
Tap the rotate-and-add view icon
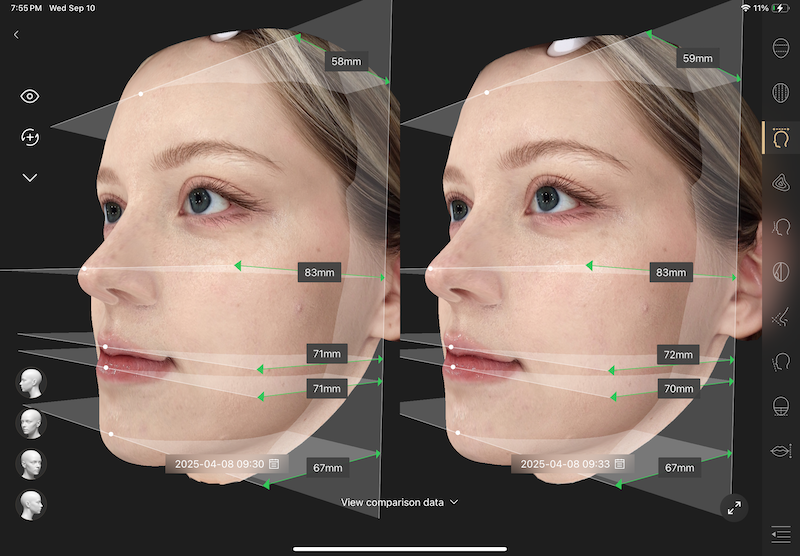(x=30, y=137)
